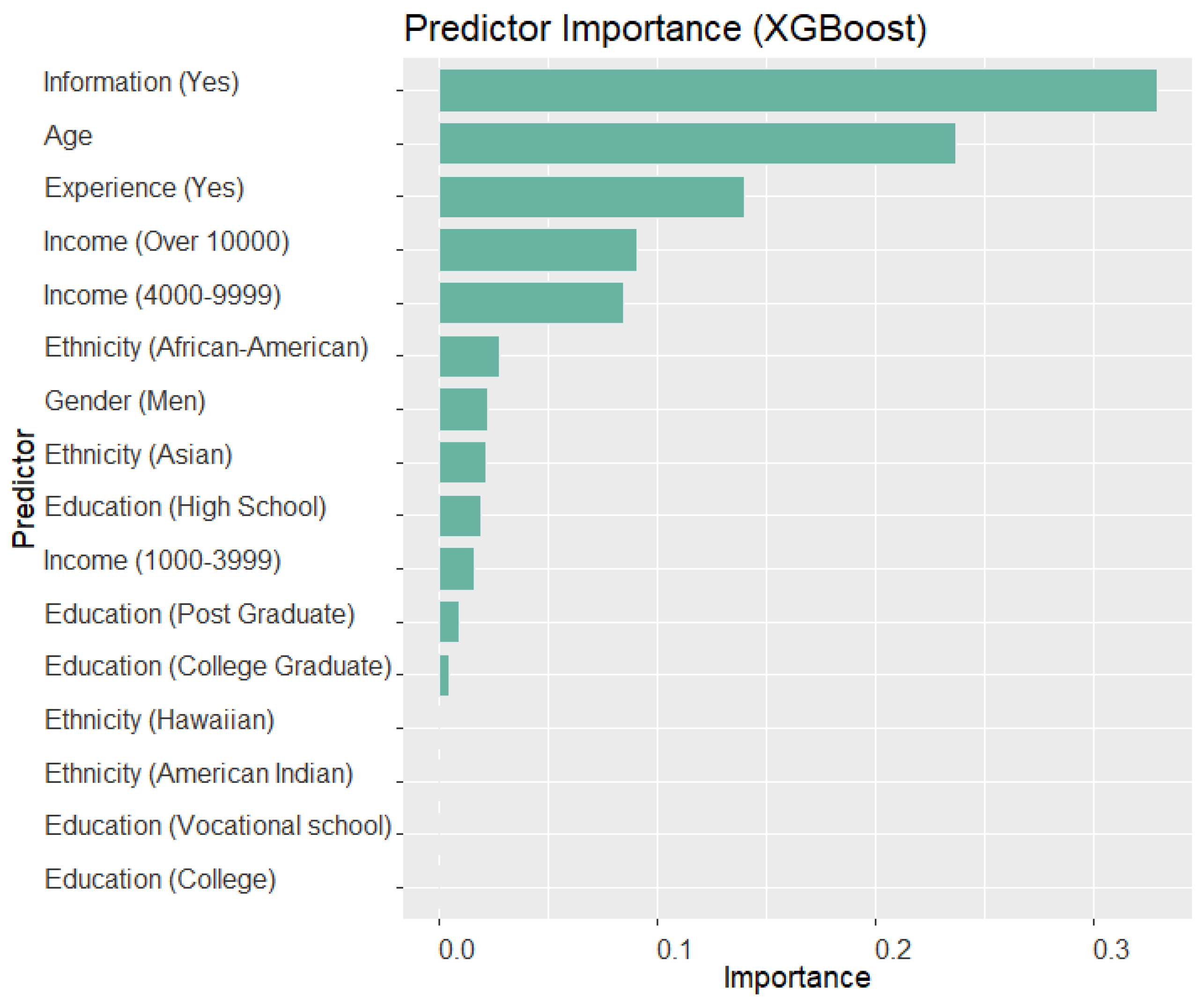Click the chart title Predictor Importance (XGBoost)
Viewport: 1204px width, 1003px height.
[x=665, y=29]
